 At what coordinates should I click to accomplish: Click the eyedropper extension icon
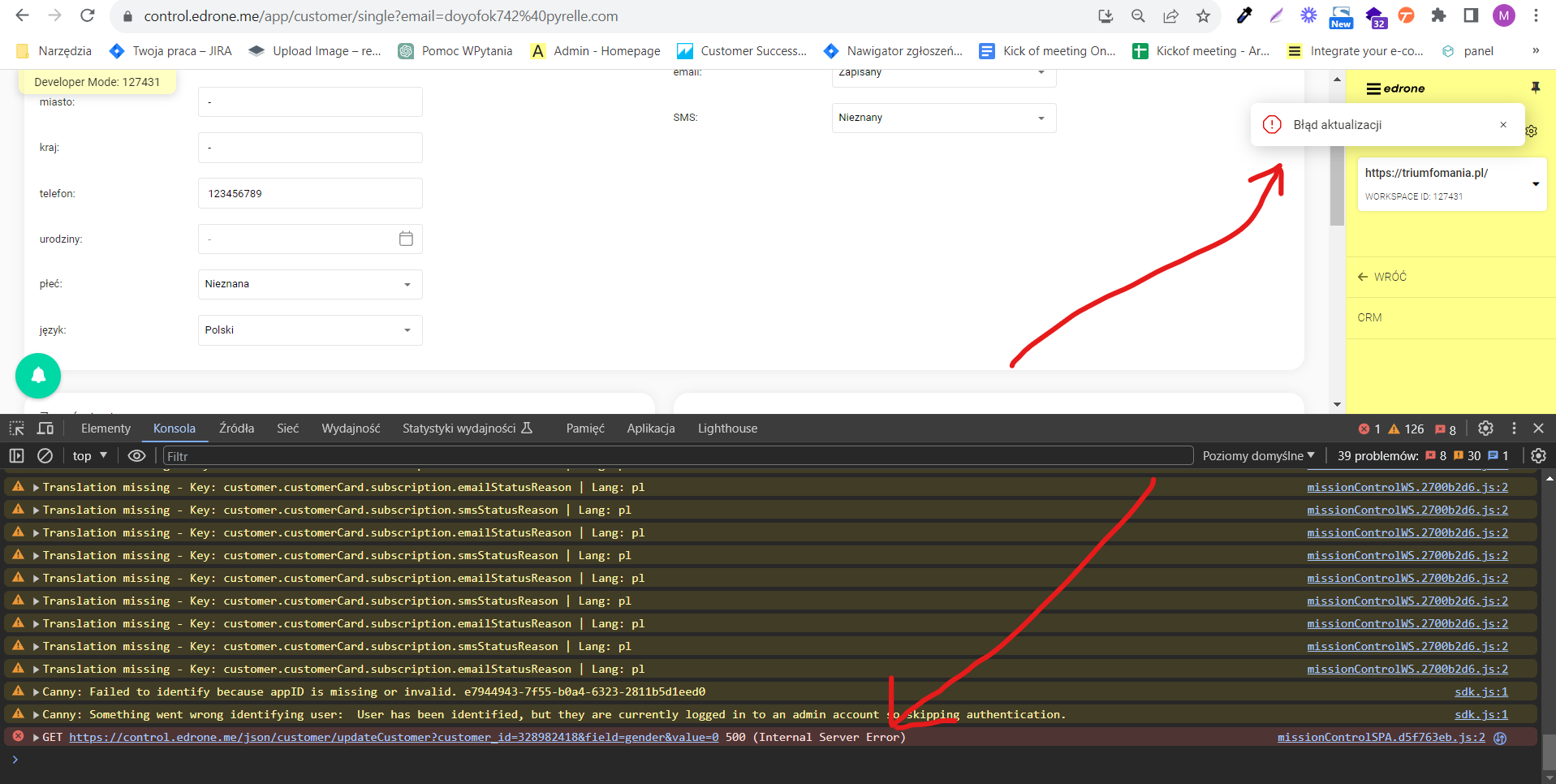coord(1244,15)
